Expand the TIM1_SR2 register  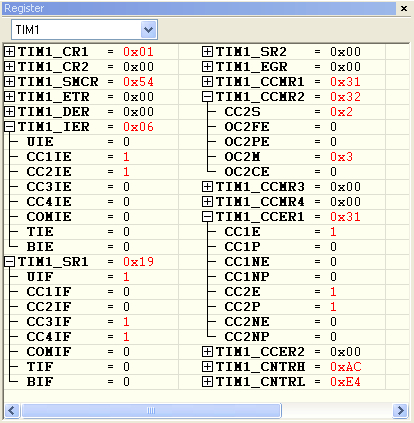(207, 52)
